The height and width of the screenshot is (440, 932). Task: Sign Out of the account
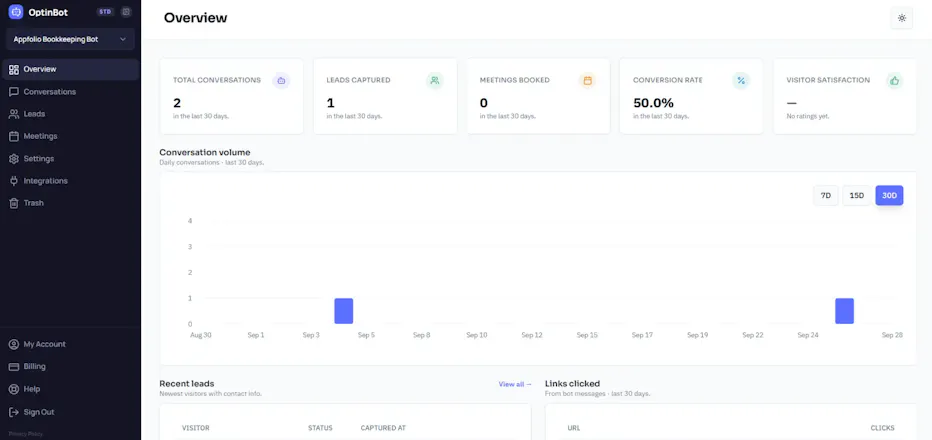click(70, 412)
